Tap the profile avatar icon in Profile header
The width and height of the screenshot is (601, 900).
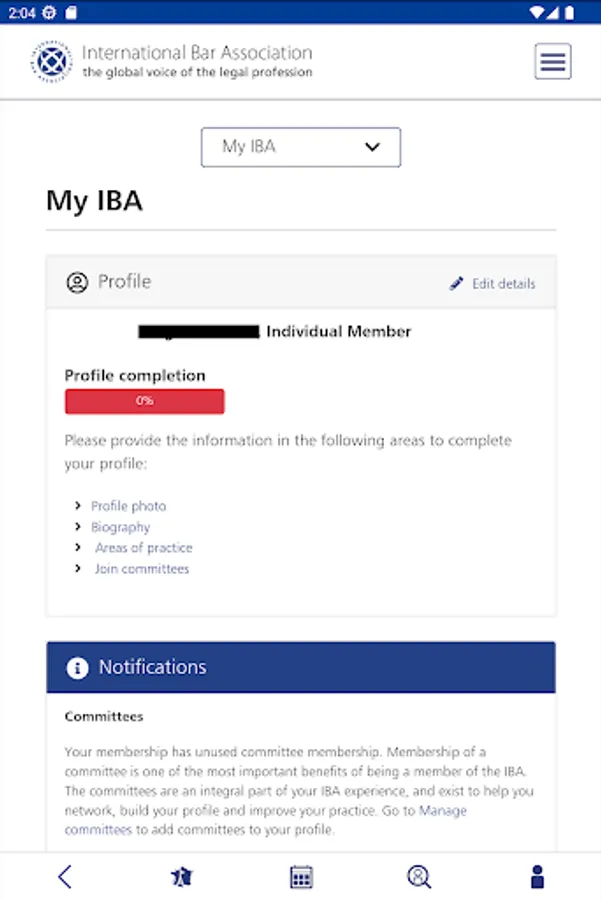point(77,283)
